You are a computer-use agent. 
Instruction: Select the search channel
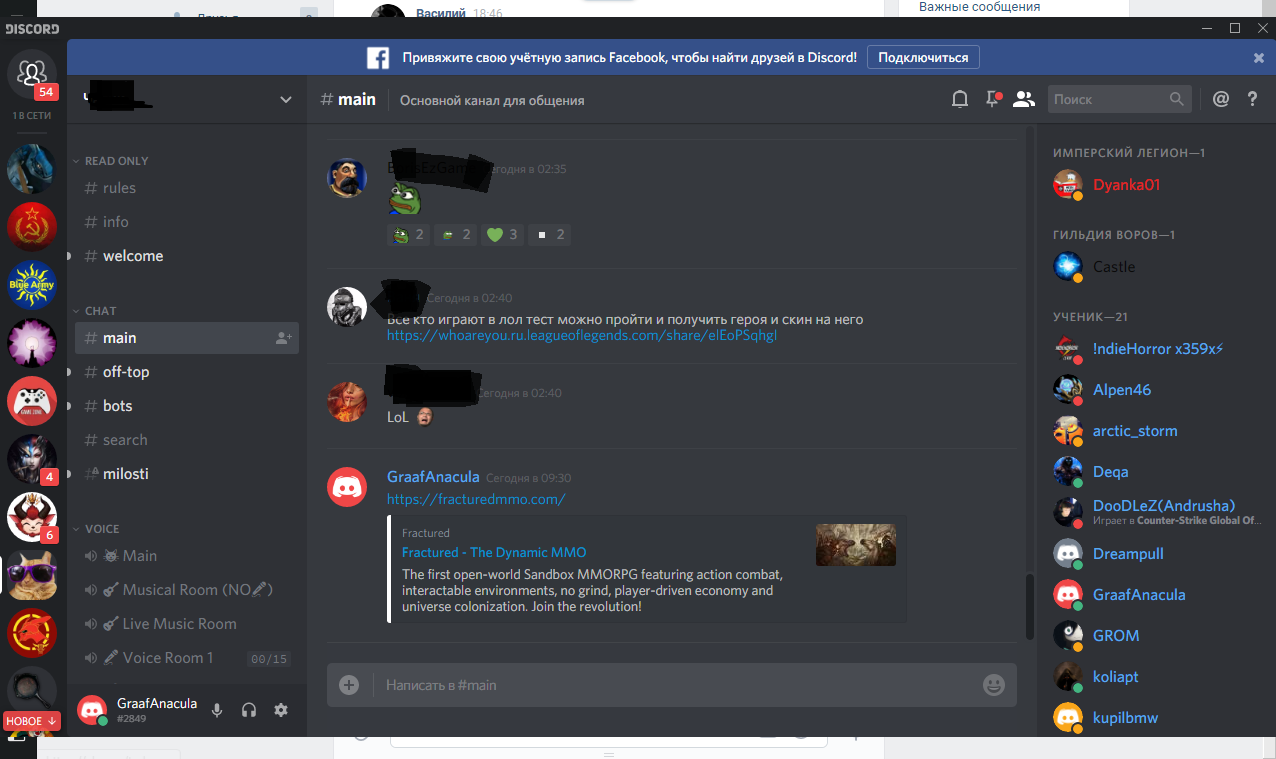[x=187, y=440]
